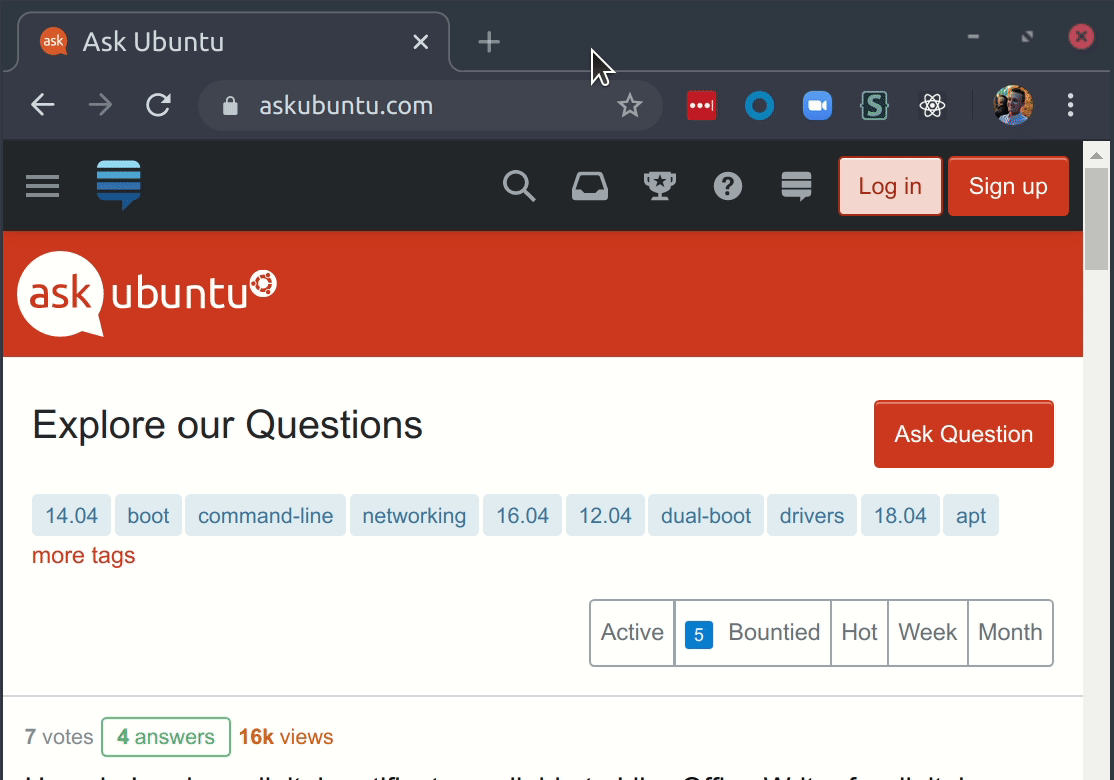Select the 12.04 tag
The image size is (1114, 780).
point(605,515)
